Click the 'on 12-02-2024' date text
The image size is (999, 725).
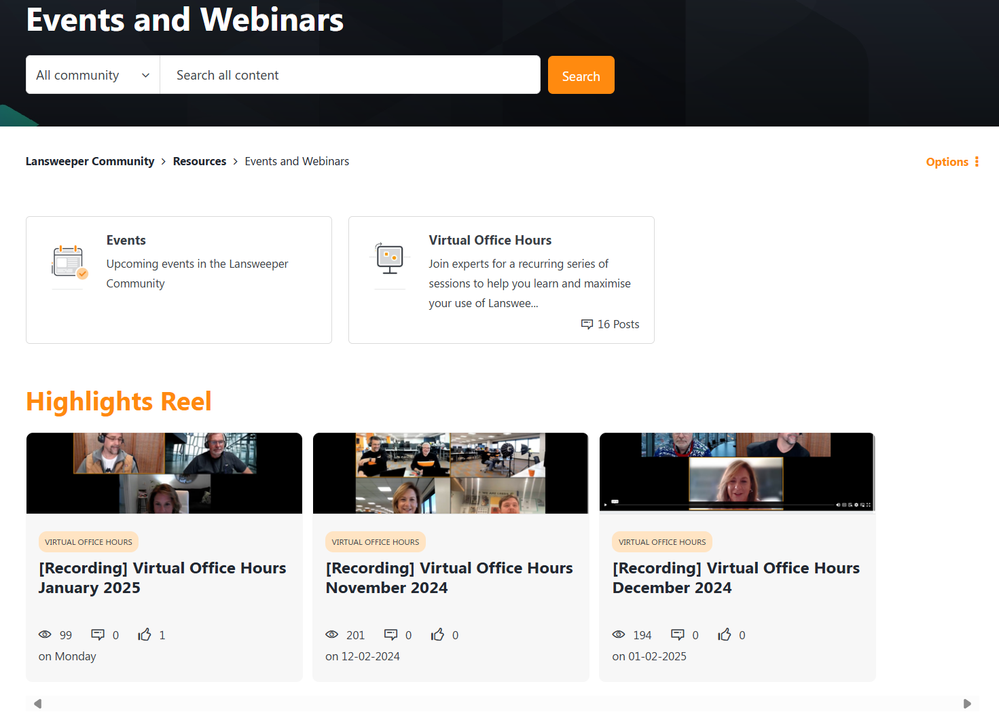tap(363, 656)
